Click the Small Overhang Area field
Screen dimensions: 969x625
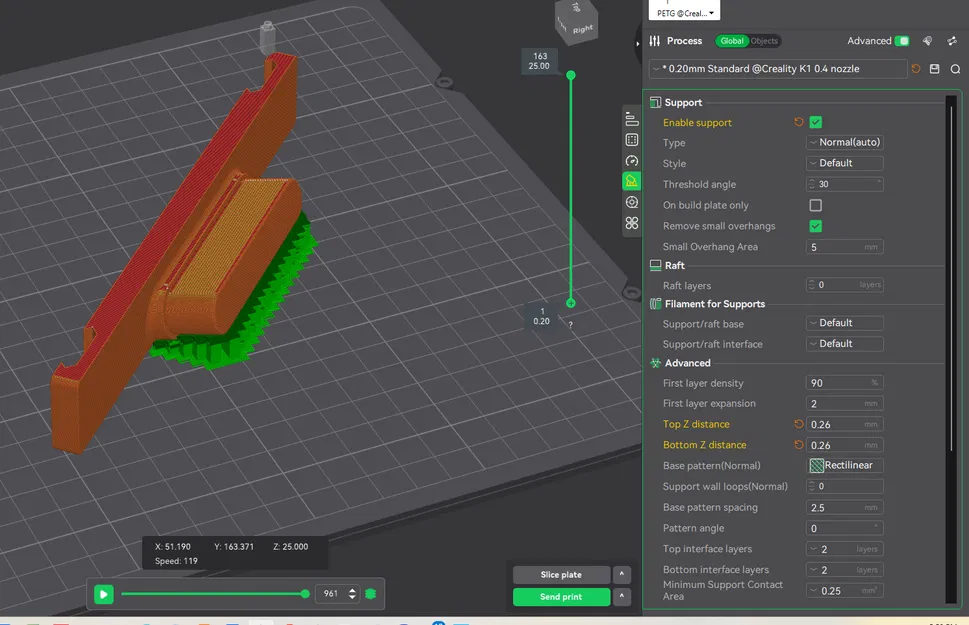pyautogui.click(x=844, y=247)
